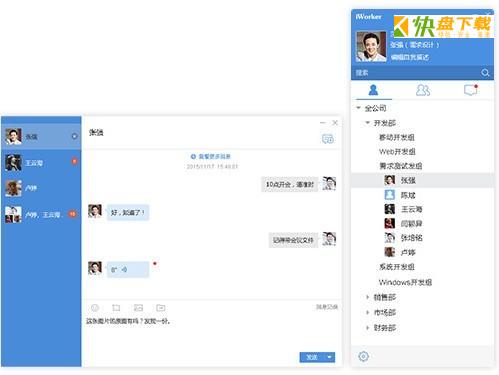Viewport: 499px width, 375px height.
Task: Open the emoji picker in chat toolbar
Action: coord(95,308)
